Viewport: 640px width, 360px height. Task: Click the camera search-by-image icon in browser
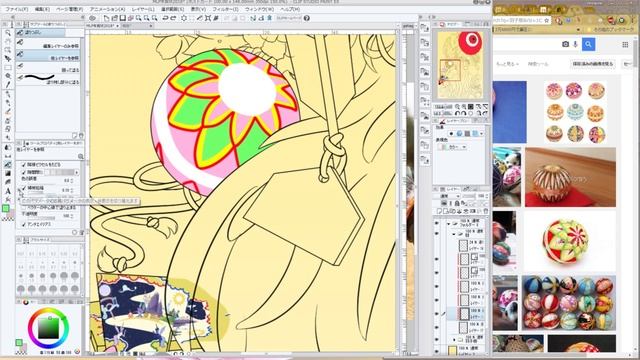coord(565,44)
